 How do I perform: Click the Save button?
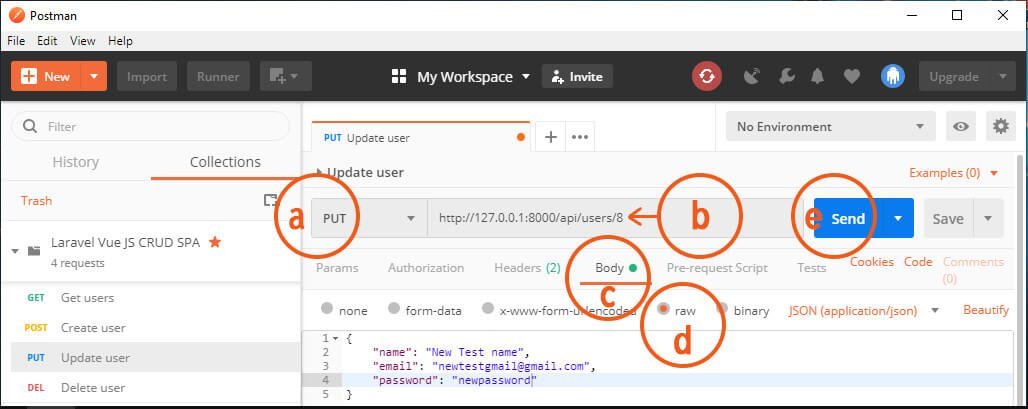click(x=948, y=218)
